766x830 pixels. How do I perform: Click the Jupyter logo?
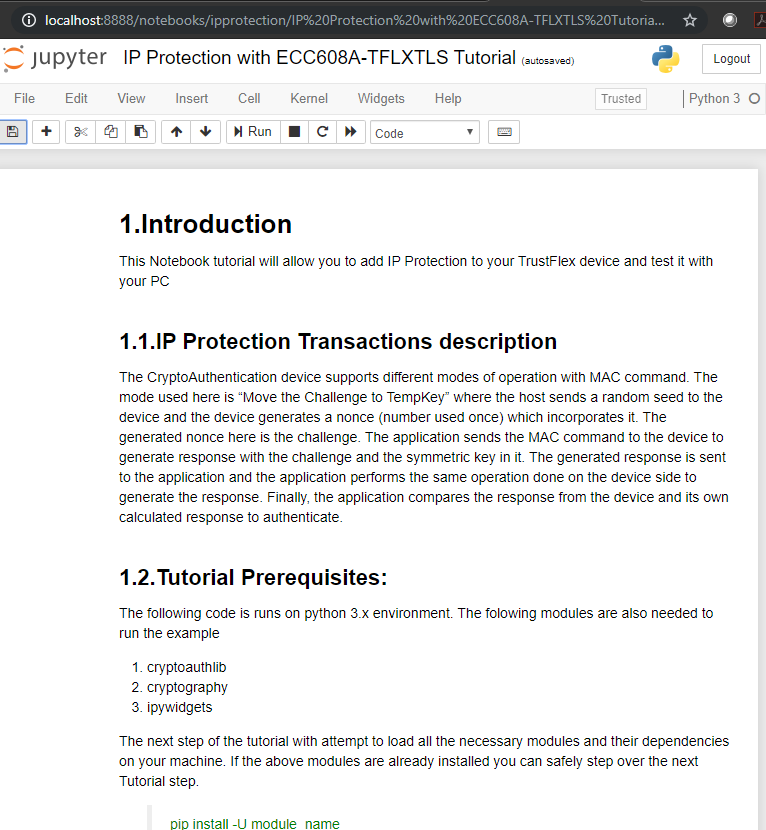[55, 58]
